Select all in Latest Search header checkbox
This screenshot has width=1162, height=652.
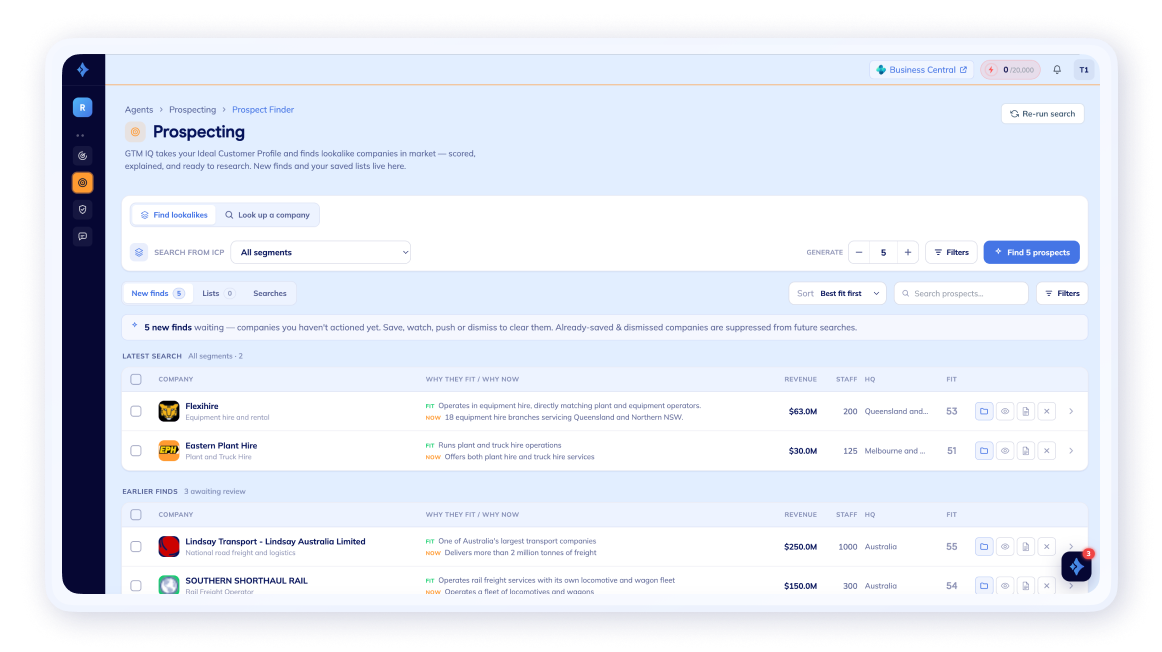pyautogui.click(x=136, y=379)
